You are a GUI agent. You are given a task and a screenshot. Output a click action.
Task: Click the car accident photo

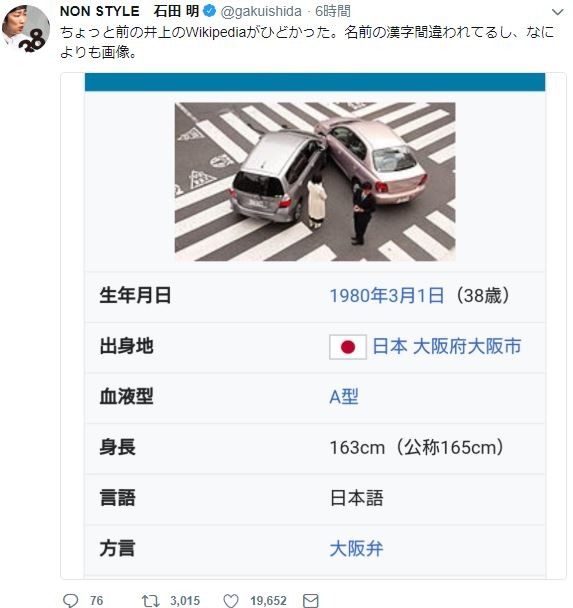coord(315,181)
